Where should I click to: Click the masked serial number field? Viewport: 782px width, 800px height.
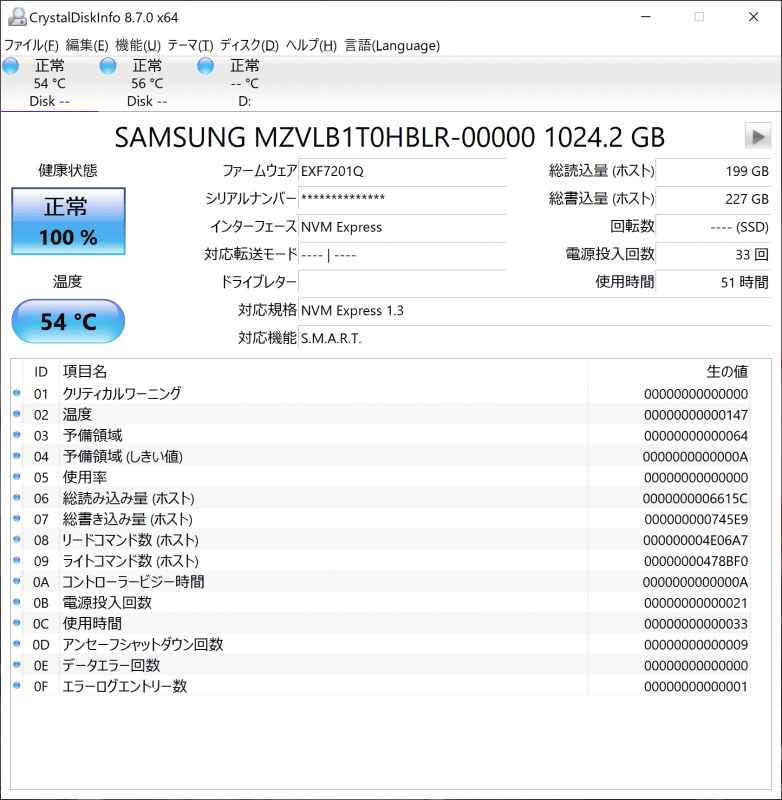point(402,198)
